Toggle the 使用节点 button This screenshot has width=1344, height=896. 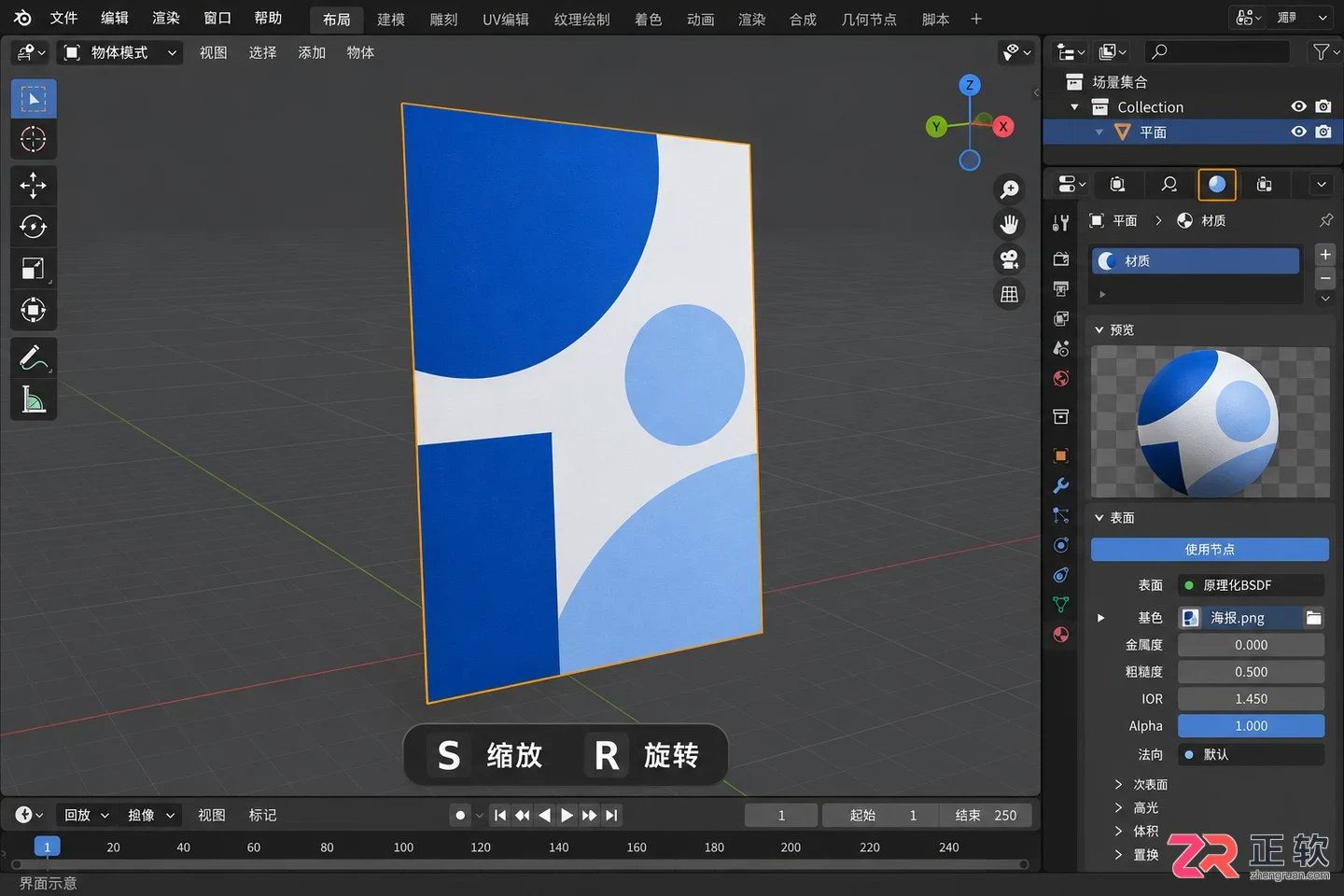pyautogui.click(x=1210, y=550)
